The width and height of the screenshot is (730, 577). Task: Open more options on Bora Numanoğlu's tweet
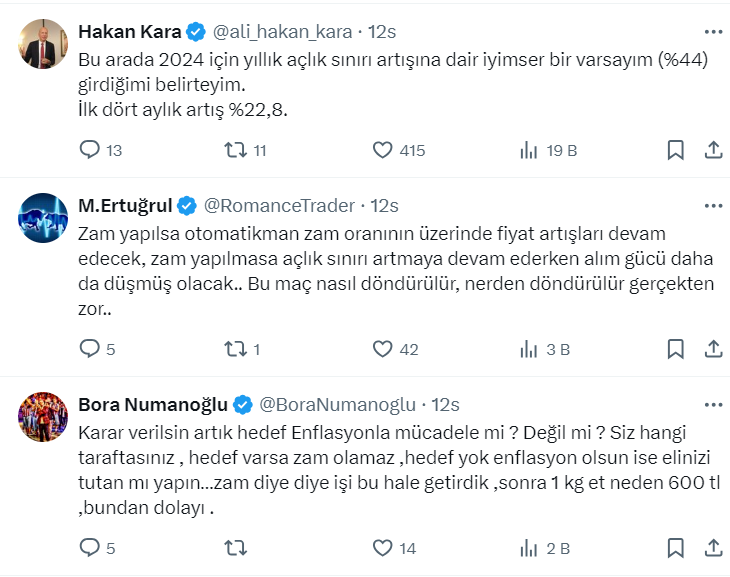tap(713, 405)
